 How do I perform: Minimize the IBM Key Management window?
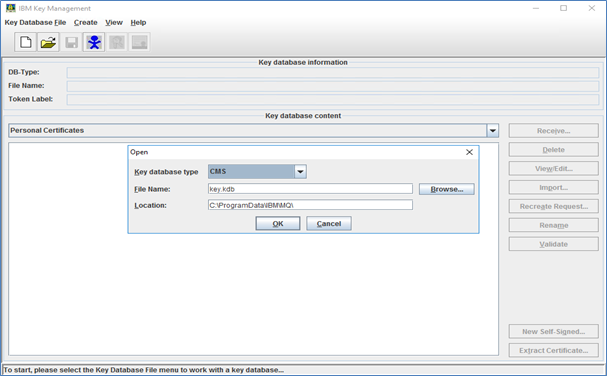(536, 8)
